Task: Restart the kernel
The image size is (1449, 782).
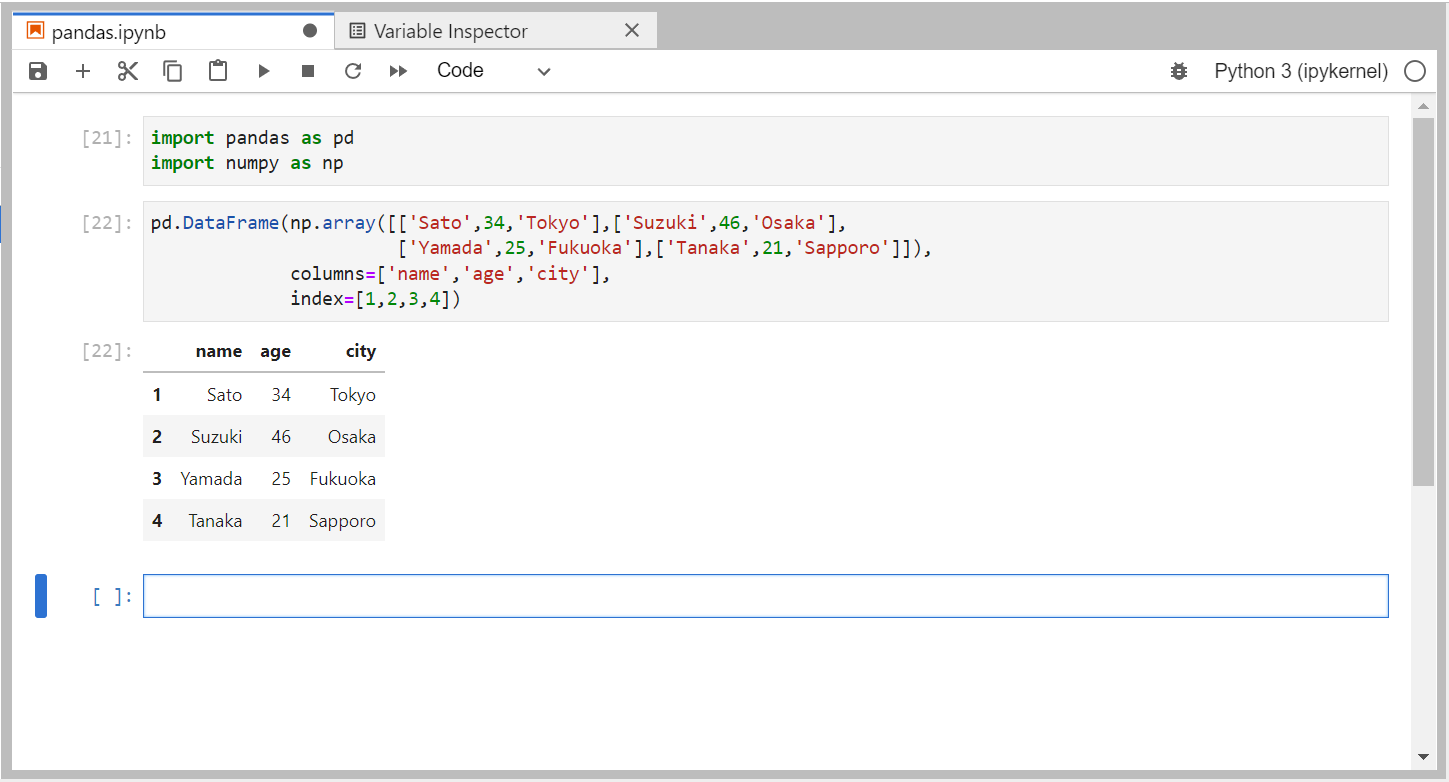Action: point(352,70)
